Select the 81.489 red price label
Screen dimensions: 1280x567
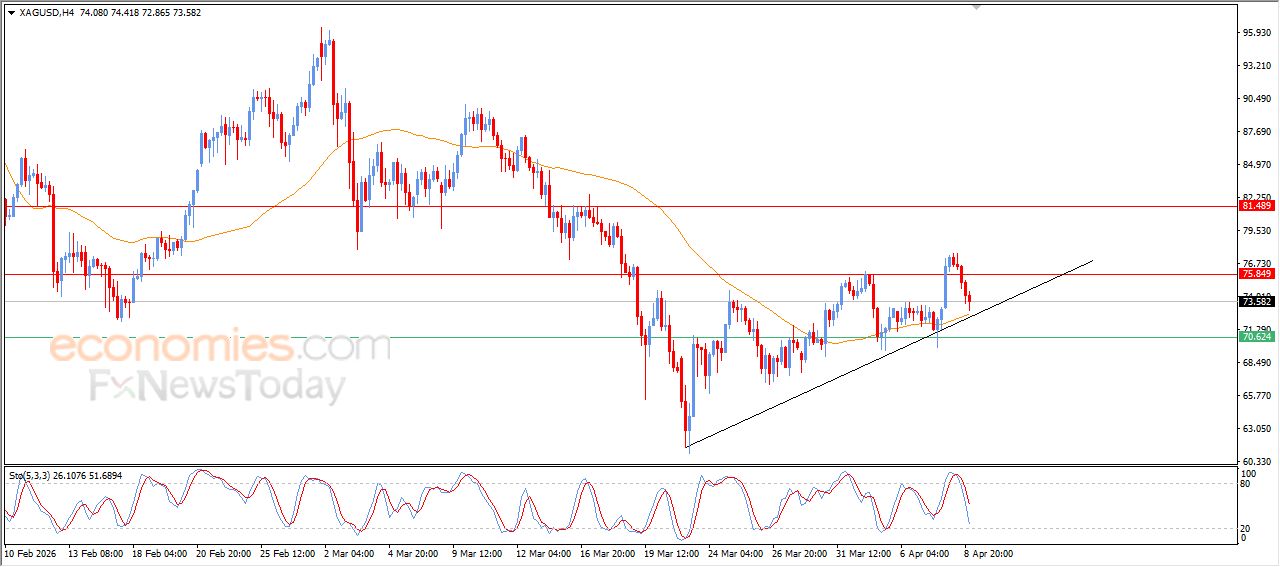pos(1256,206)
